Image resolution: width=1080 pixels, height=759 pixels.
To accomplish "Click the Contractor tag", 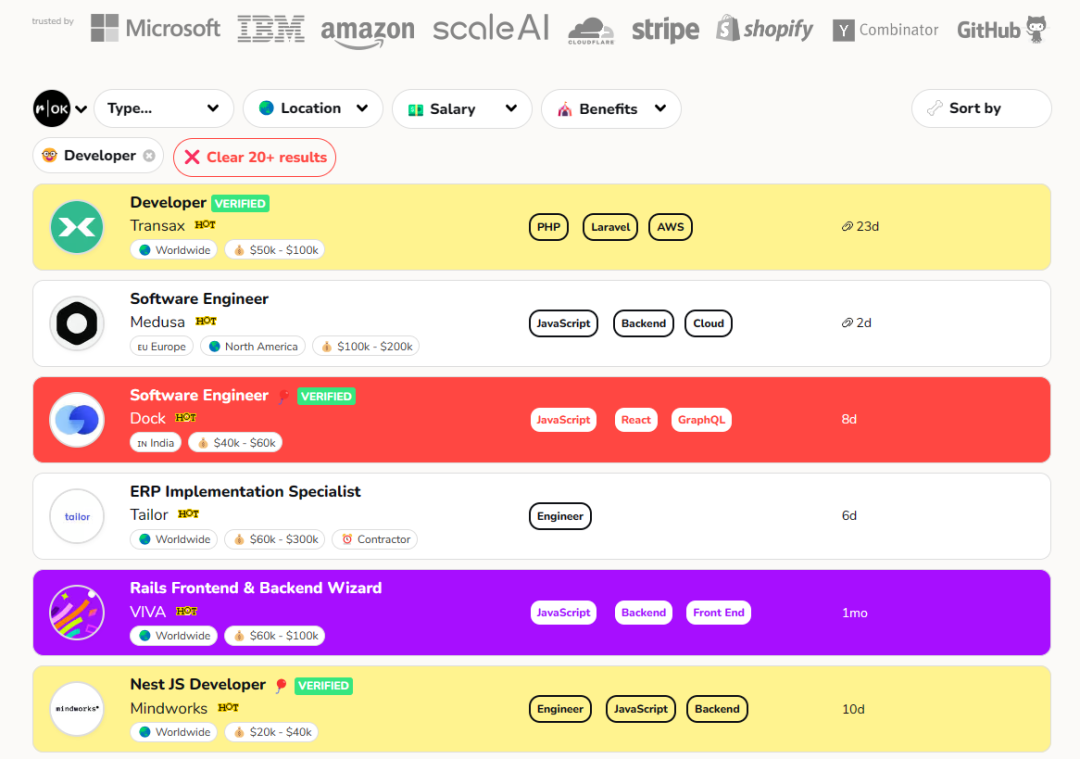I will (x=375, y=539).
